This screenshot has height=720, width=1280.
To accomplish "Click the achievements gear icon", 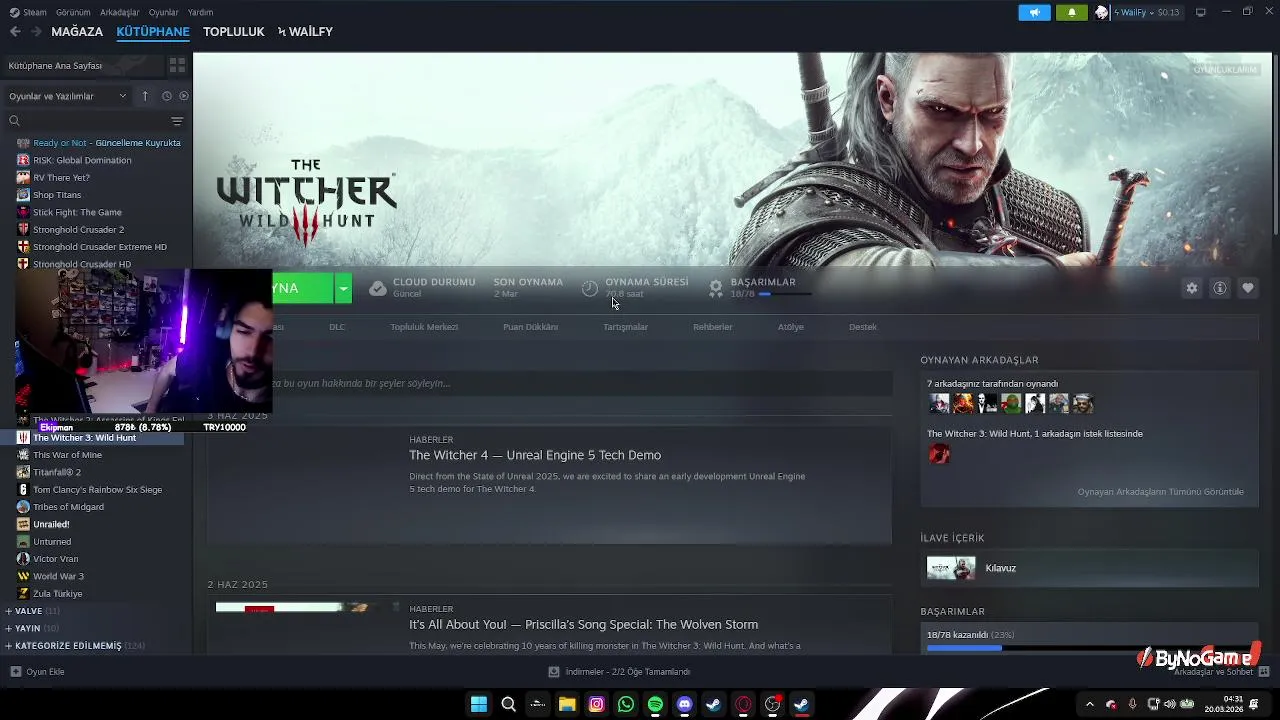I will pyautogui.click(x=716, y=288).
